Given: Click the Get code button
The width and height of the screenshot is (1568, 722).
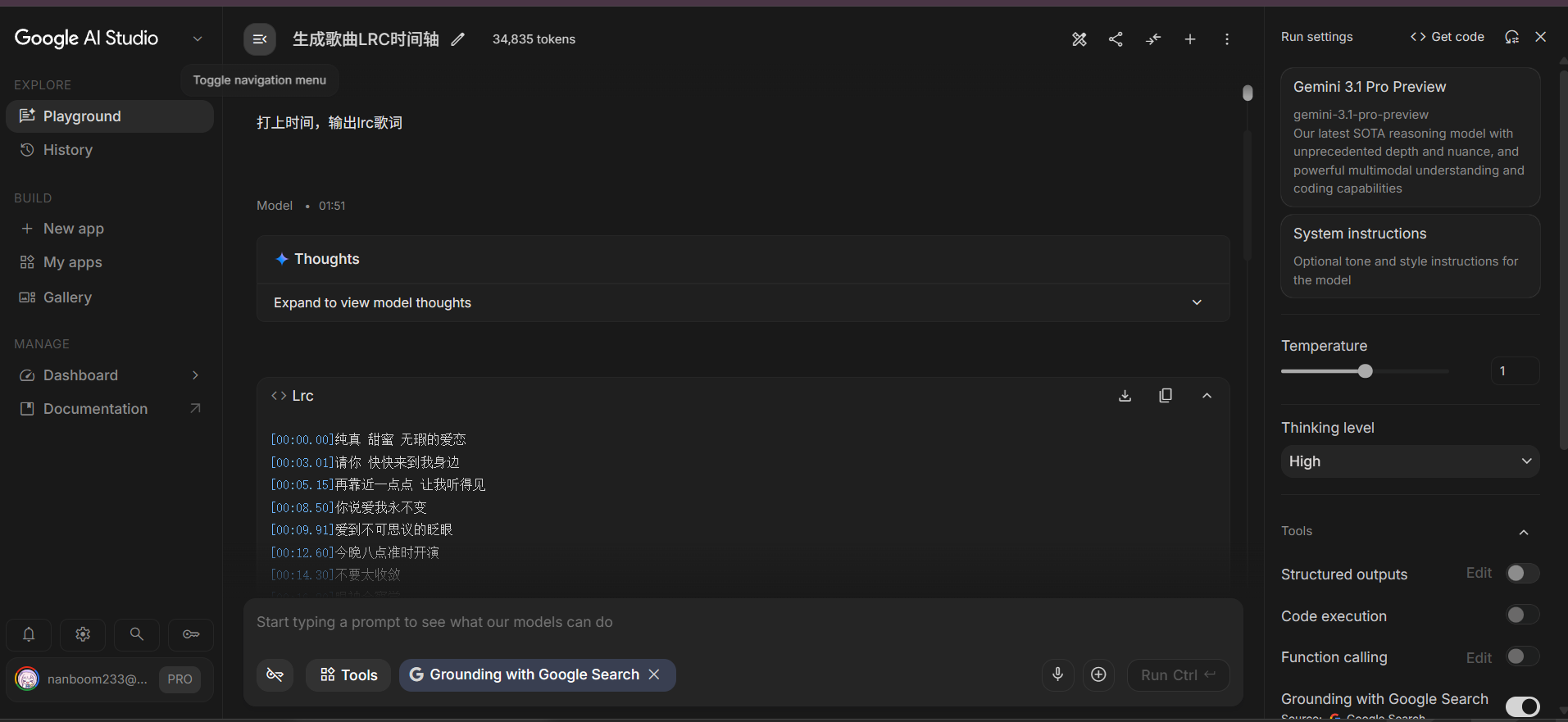Looking at the screenshot, I should (1448, 37).
